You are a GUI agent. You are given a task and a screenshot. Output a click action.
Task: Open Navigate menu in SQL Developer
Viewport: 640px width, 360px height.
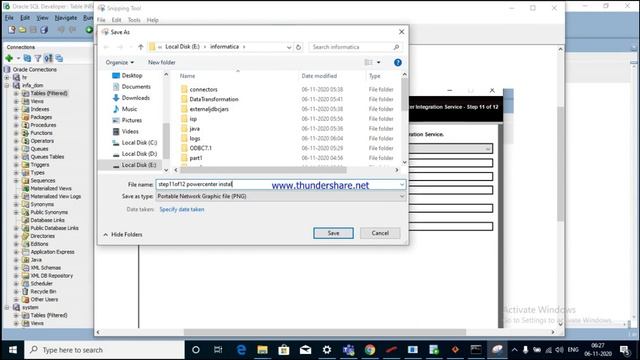tap(66, 18)
